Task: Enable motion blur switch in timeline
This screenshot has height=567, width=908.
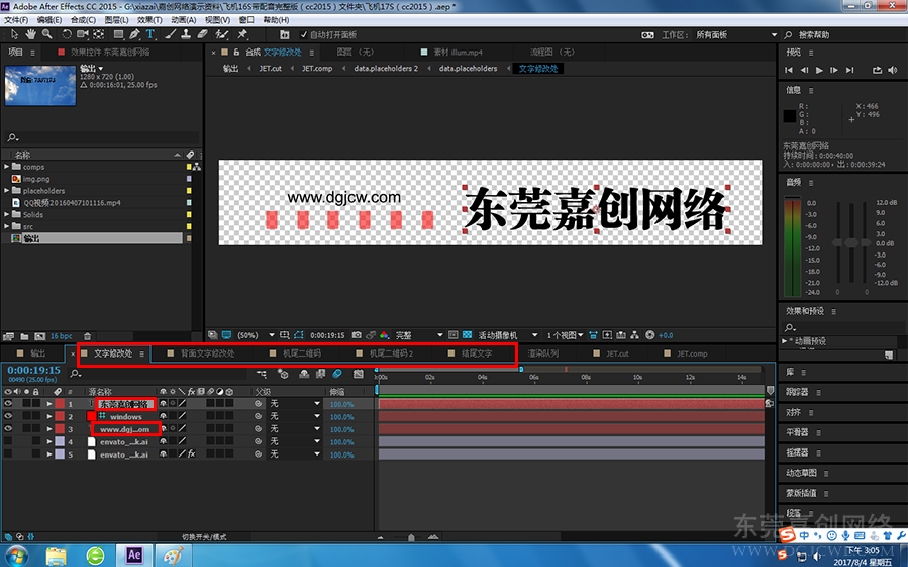Action: (336, 374)
